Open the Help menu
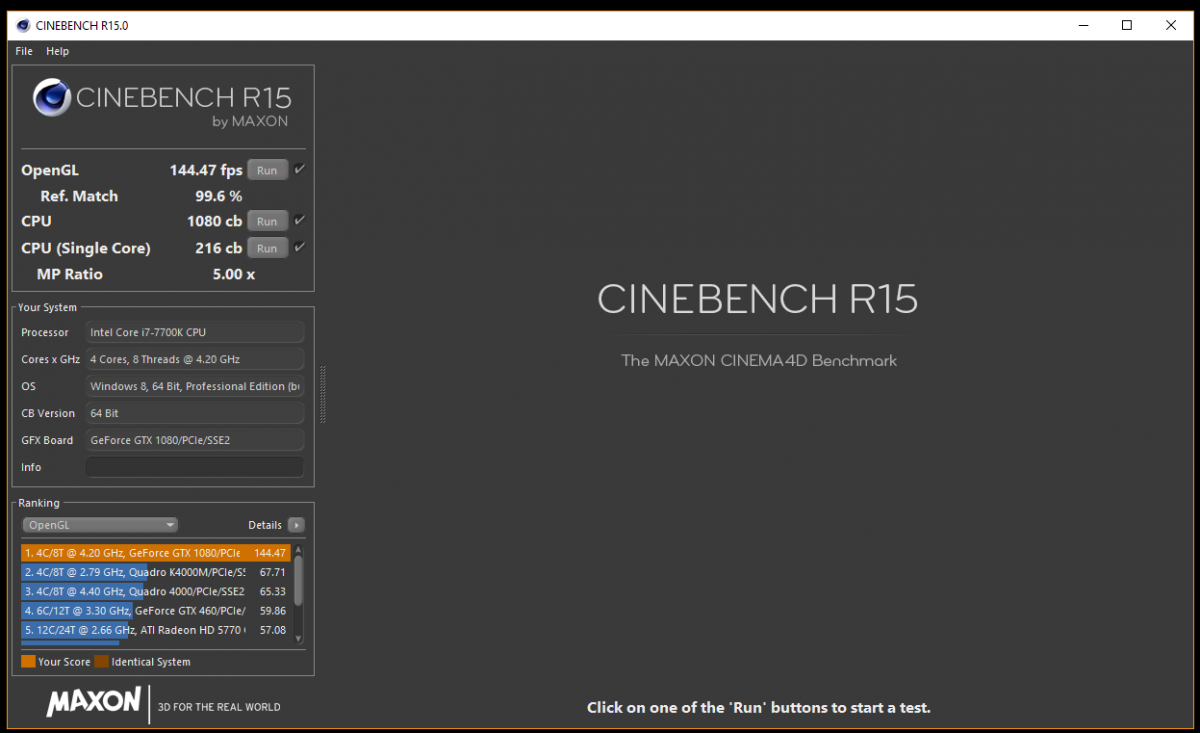 tap(57, 51)
